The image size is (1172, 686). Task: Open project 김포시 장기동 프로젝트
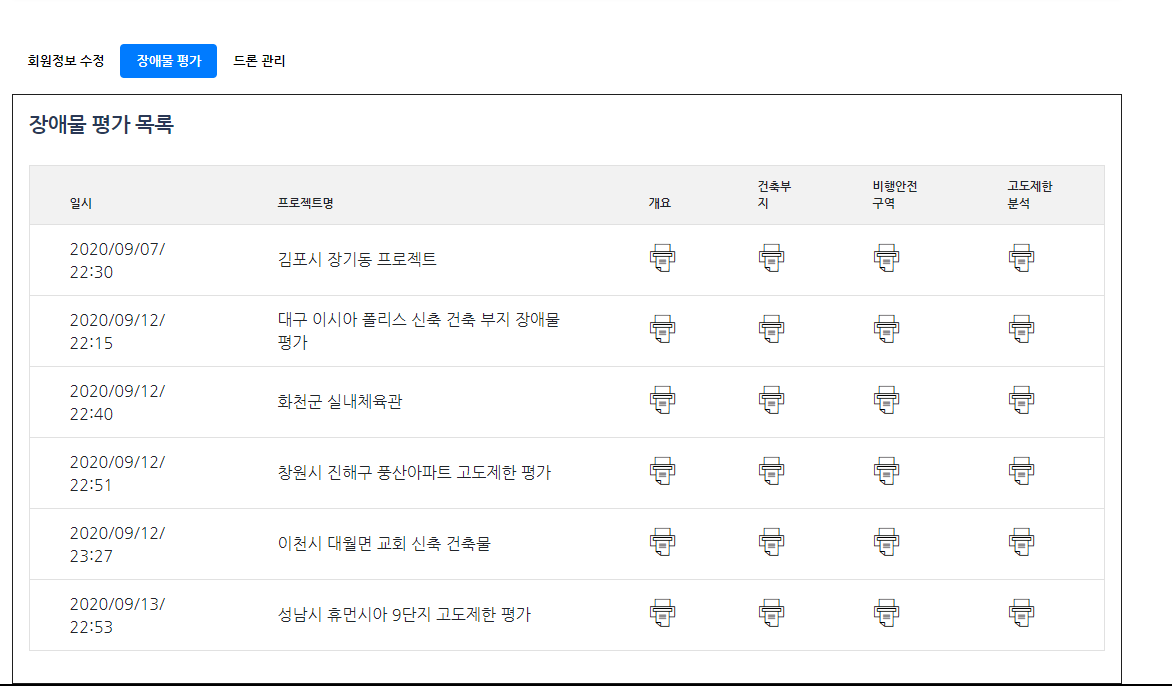[357, 259]
